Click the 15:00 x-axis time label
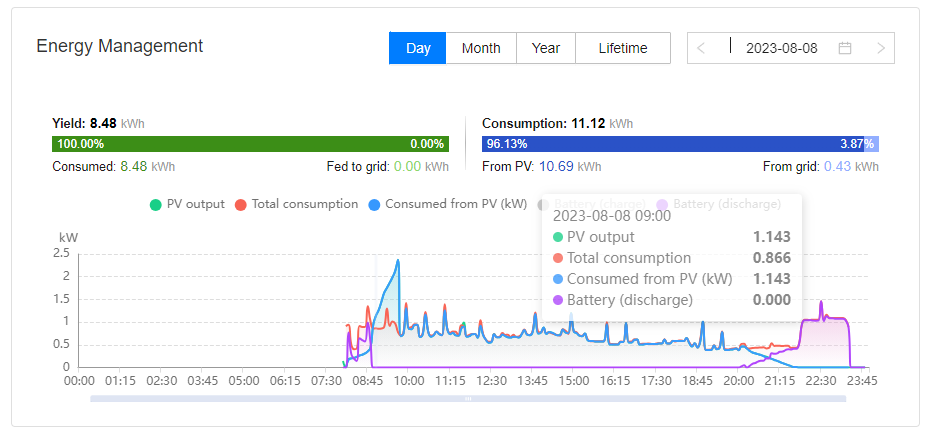The width and height of the screenshot is (935, 437). click(x=572, y=381)
